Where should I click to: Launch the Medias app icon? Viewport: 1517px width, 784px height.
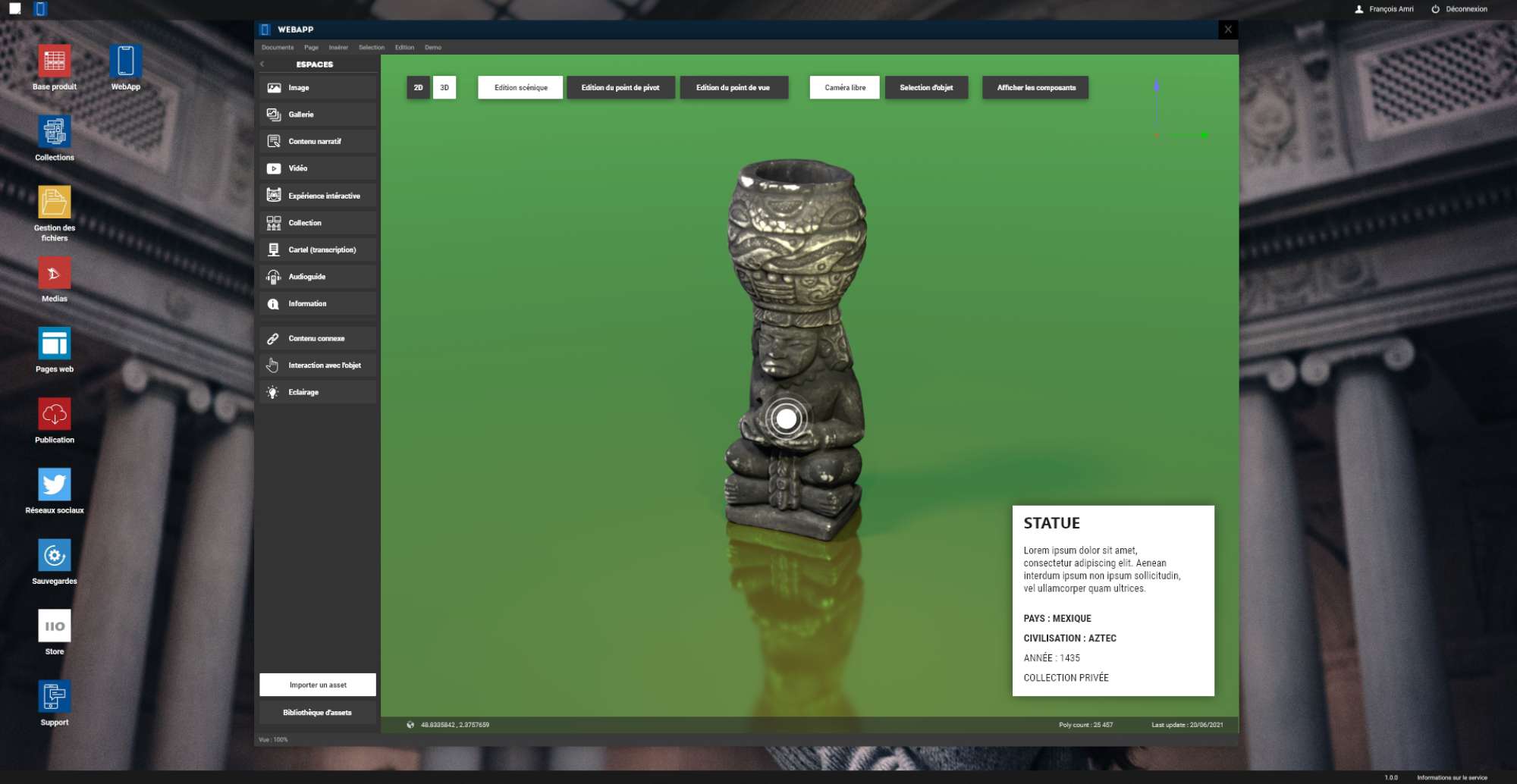tap(55, 274)
